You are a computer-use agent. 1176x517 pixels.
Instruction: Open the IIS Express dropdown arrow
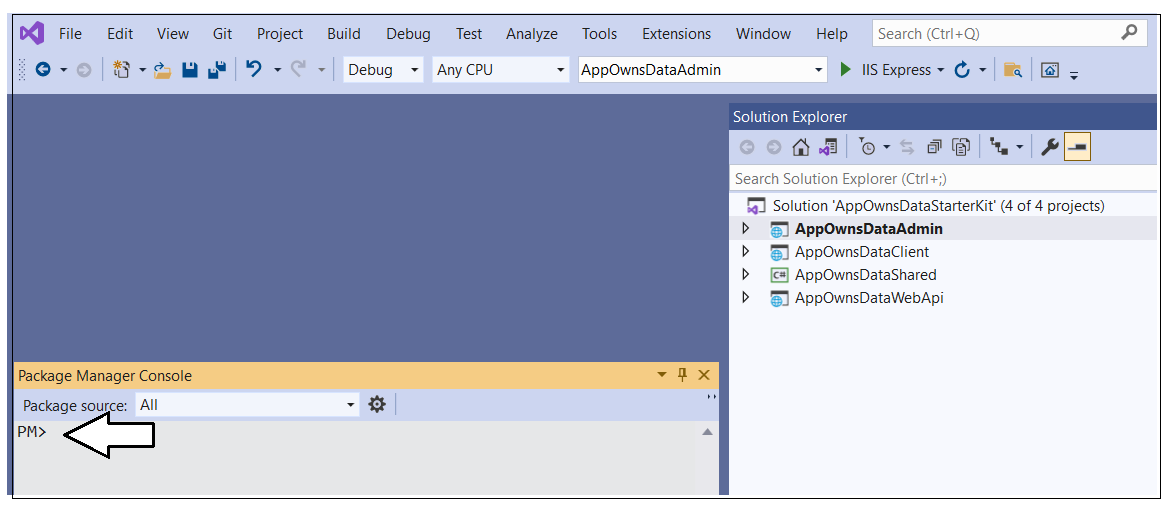point(940,70)
